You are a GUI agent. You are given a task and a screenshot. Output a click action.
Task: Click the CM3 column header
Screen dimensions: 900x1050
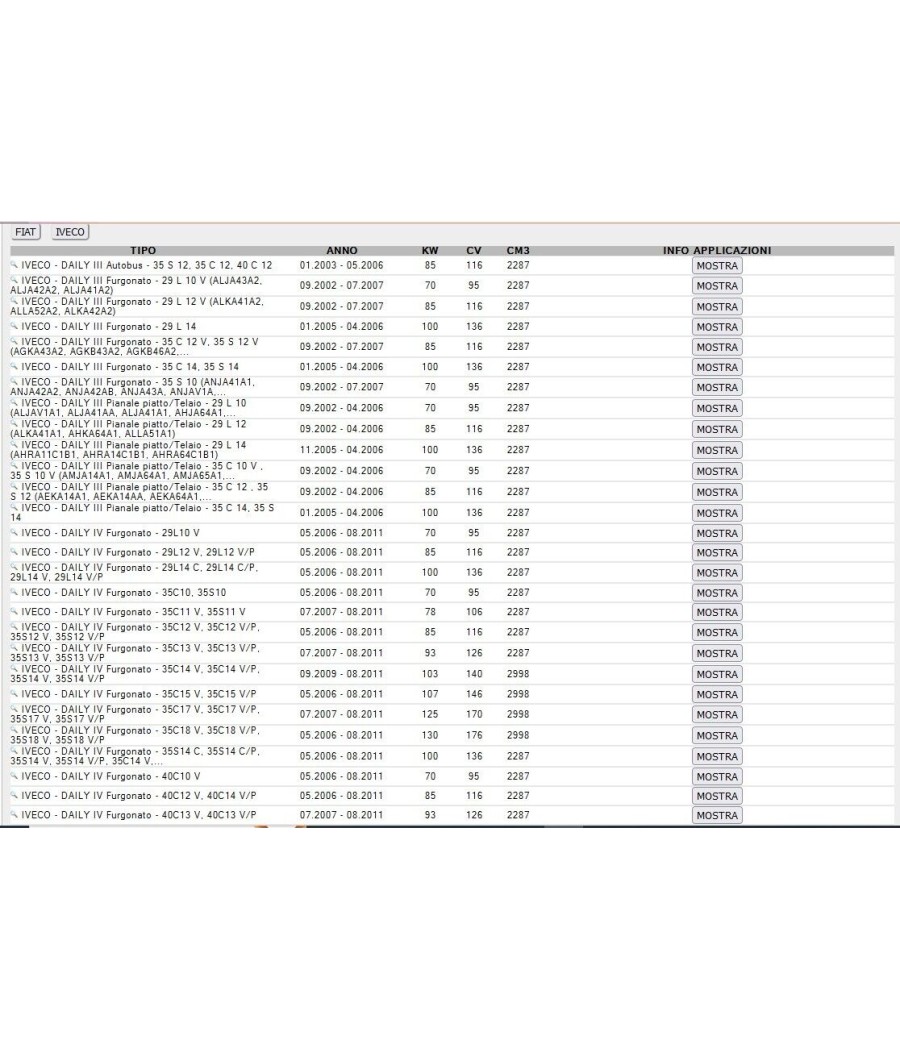(518, 250)
